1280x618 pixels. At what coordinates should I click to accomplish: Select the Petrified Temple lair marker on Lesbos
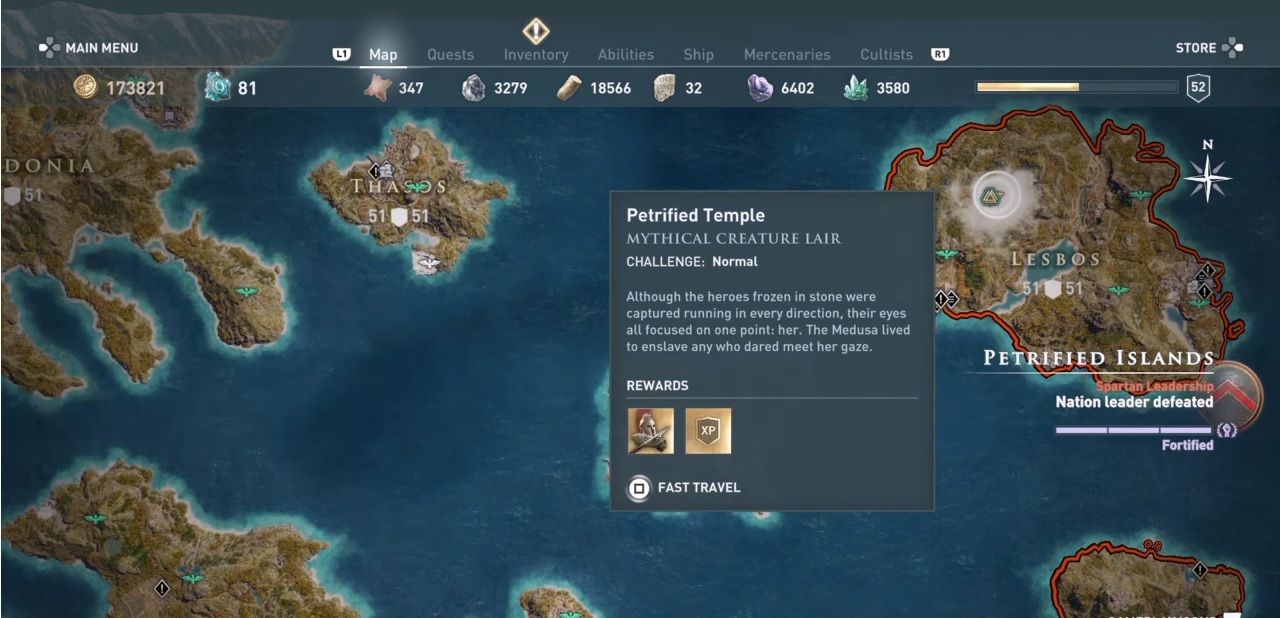coord(993,195)
